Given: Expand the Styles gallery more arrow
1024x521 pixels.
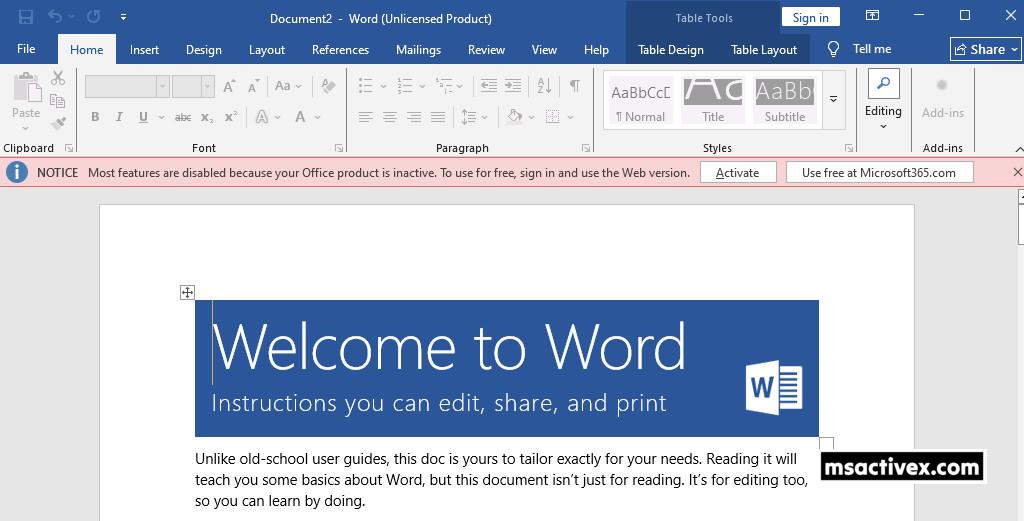Looking at the screenshot, I should (833, 99).
